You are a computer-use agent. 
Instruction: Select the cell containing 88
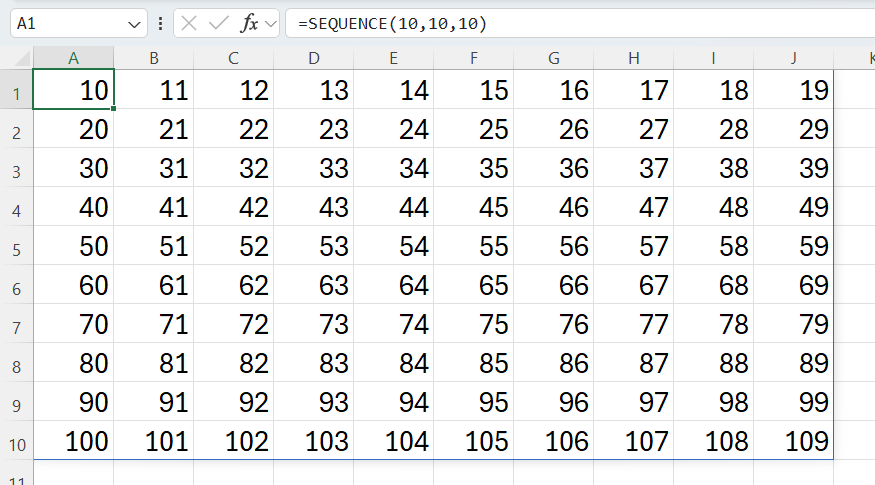[714, 362]
